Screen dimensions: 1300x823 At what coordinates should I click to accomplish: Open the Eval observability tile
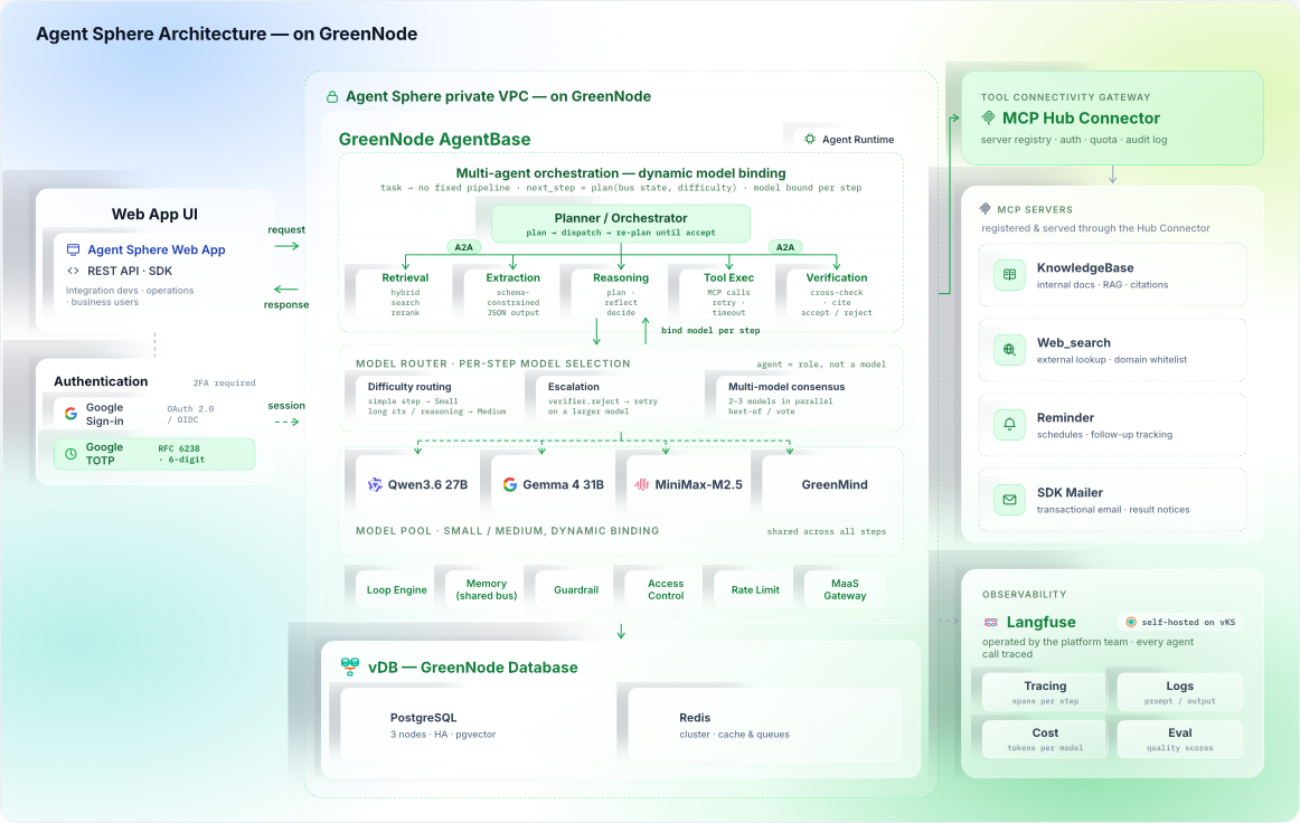pyautogui.click(x=1180, y=739)
